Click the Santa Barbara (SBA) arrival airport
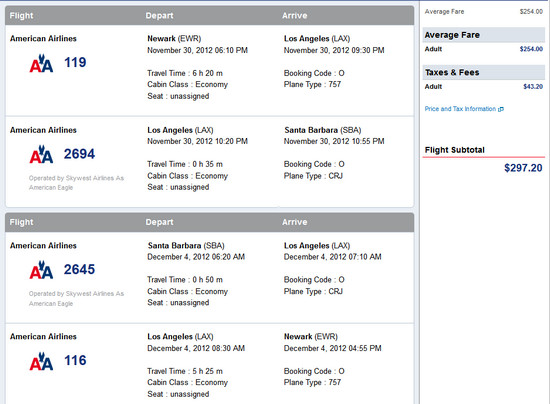This screenshot has width=550, height=404. (323, 130)
